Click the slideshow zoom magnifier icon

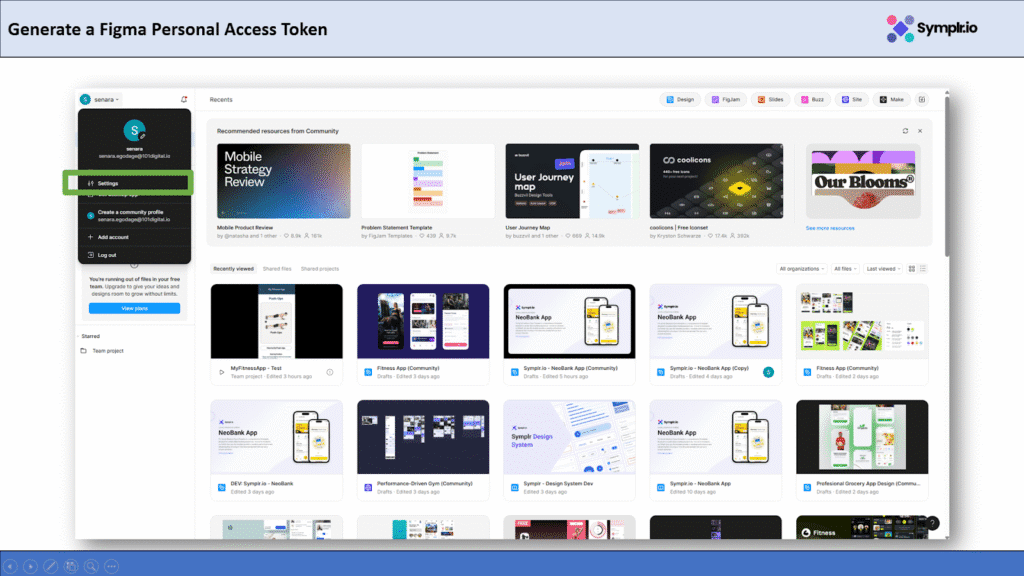point(91,566)
